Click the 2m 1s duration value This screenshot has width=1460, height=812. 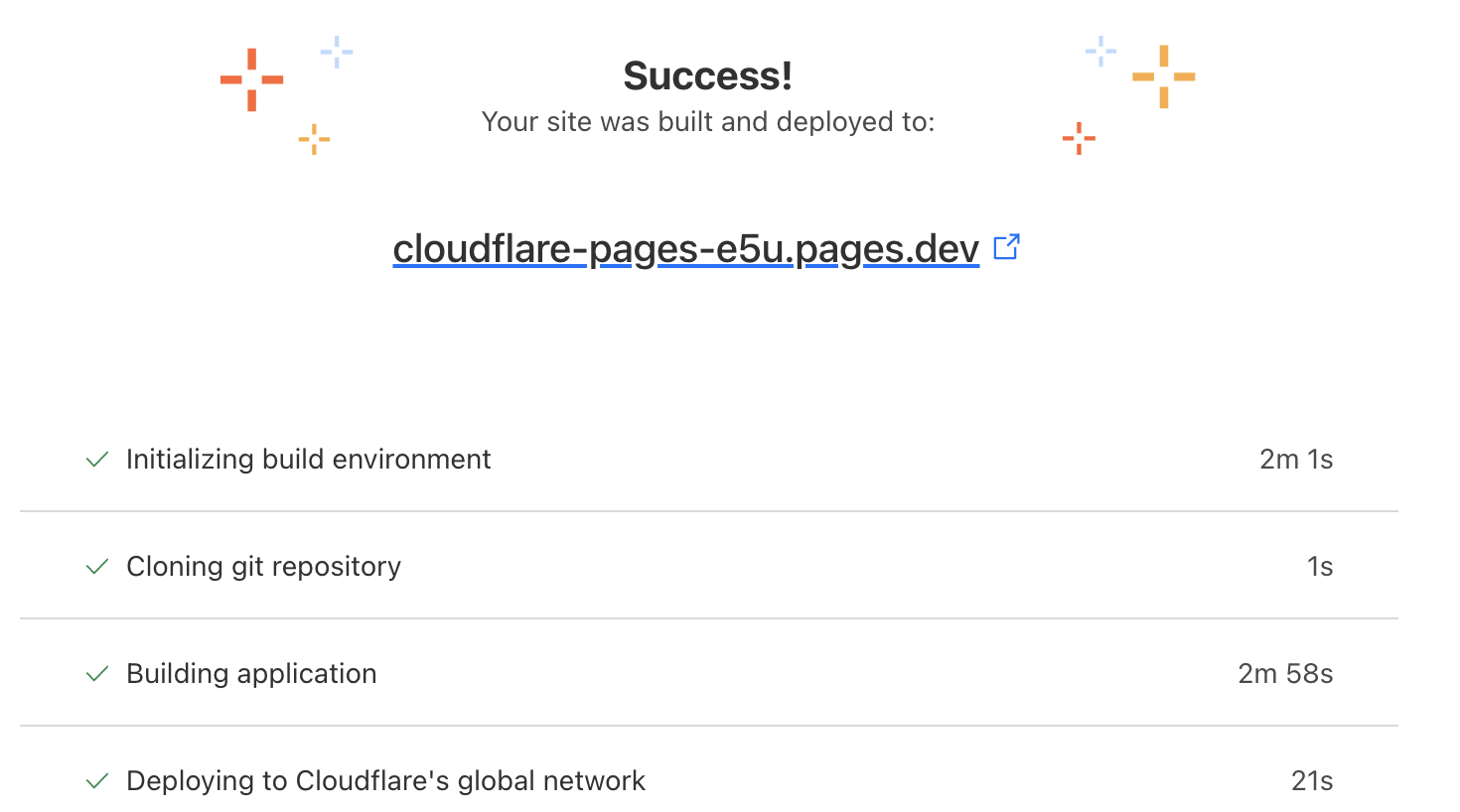(1296, 460)
